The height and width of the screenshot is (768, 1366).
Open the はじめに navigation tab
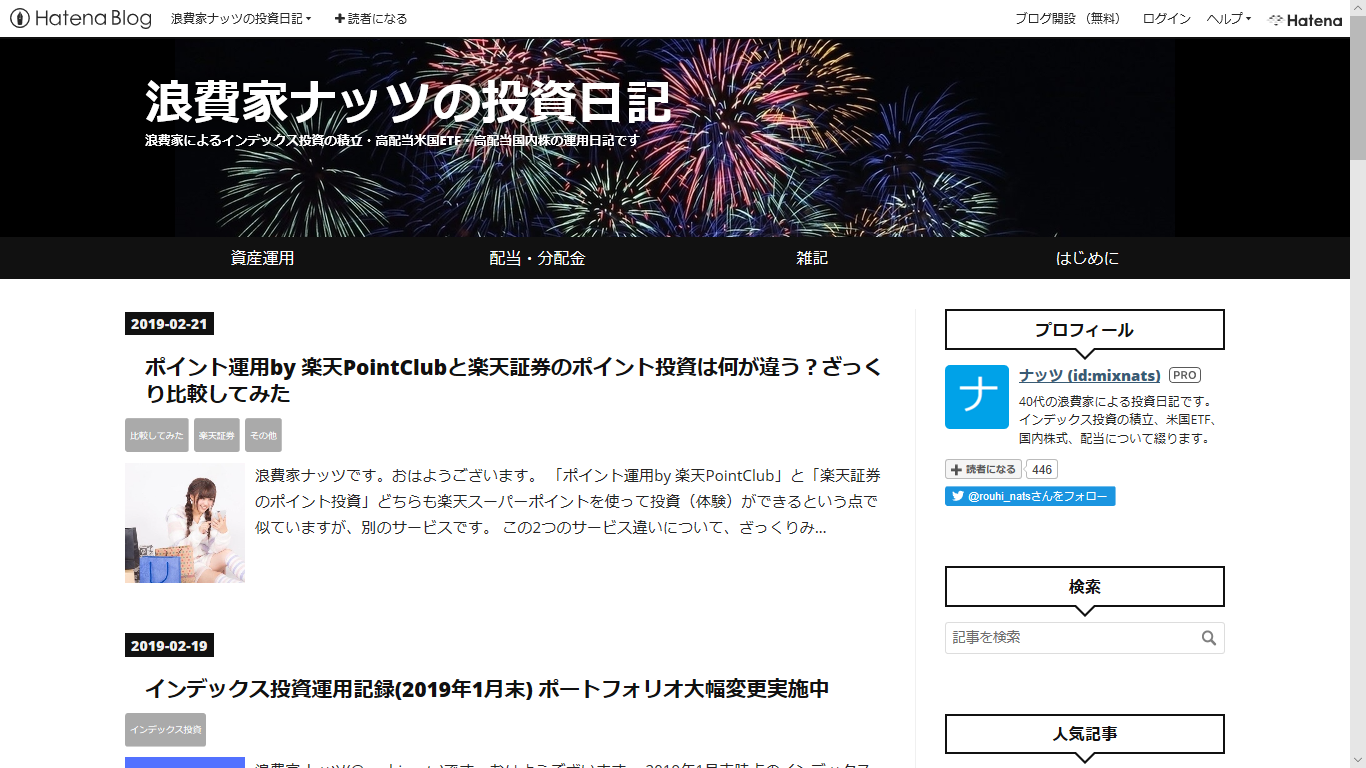point(1087,258)
